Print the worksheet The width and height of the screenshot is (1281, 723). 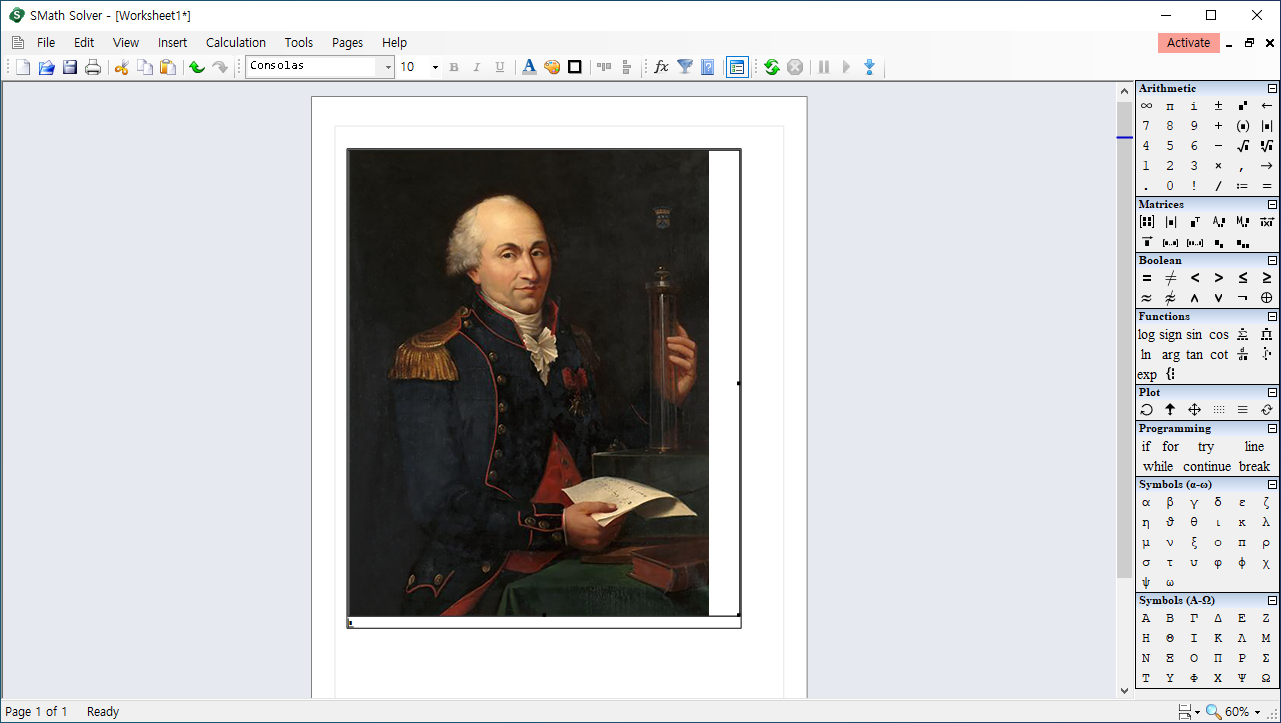click(x=93, y=67)
